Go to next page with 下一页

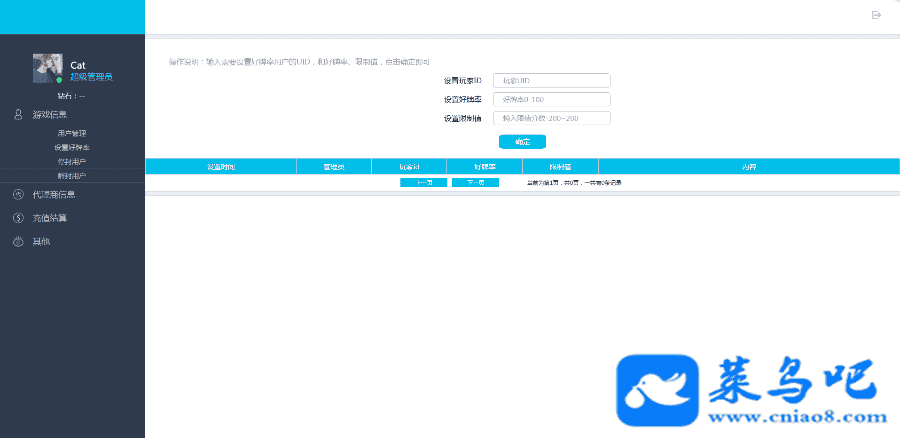[x=475, y=183]
